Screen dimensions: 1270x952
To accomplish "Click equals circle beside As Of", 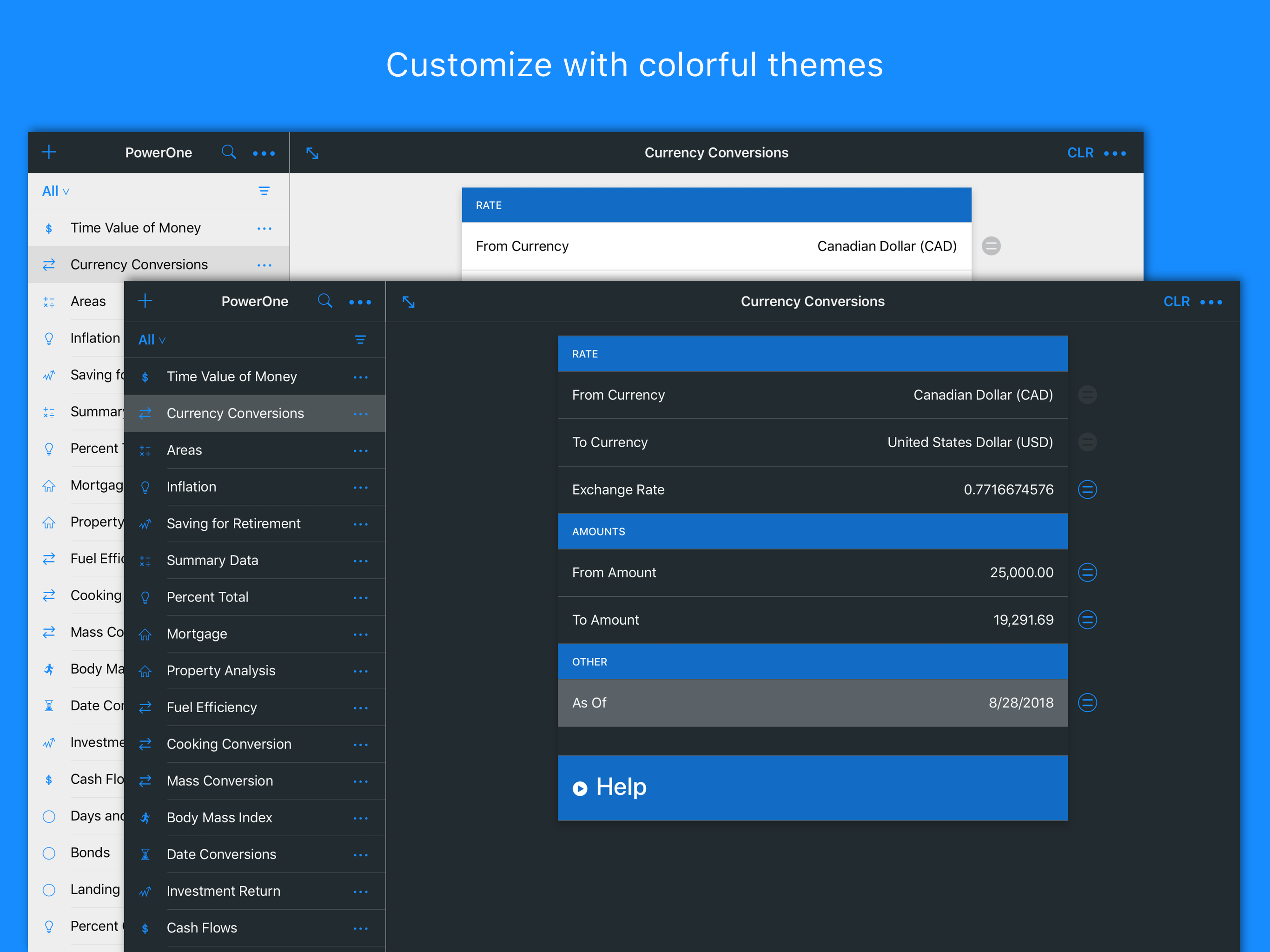I will 1087,702.
